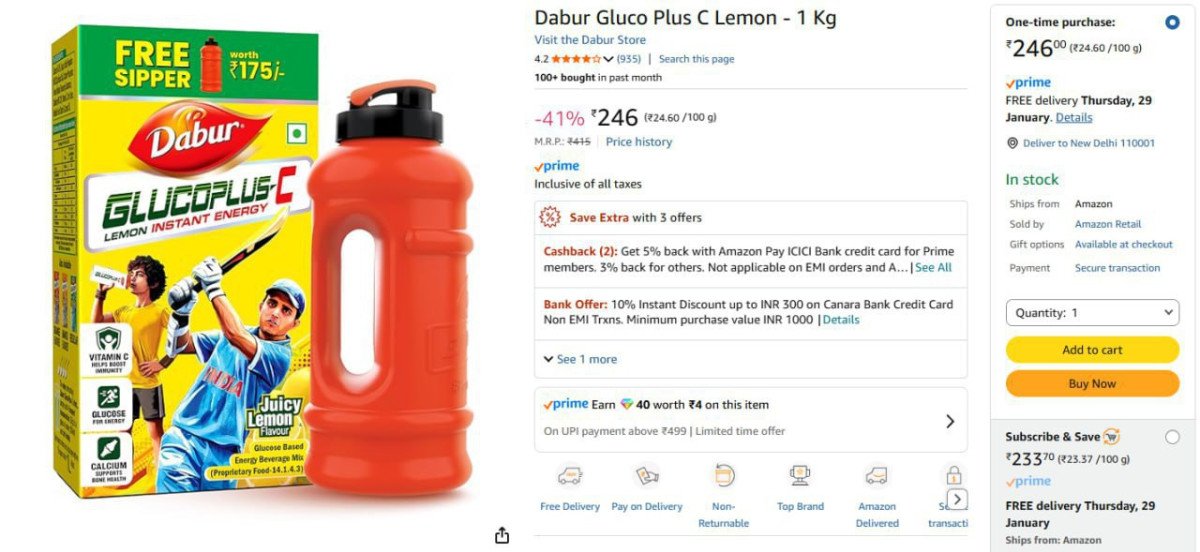Select the One-time purchase radio button

pyautogui.click(x=1172, y=22)
